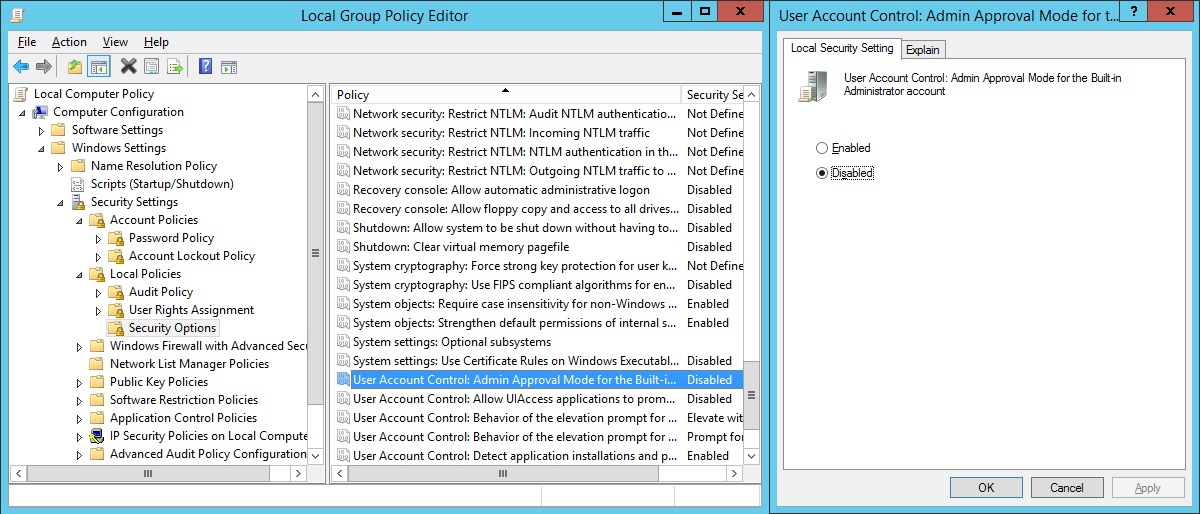Screen dimensions: 1200x514
Task: Click the Export List toolbar icon
Action: (175, 67)
